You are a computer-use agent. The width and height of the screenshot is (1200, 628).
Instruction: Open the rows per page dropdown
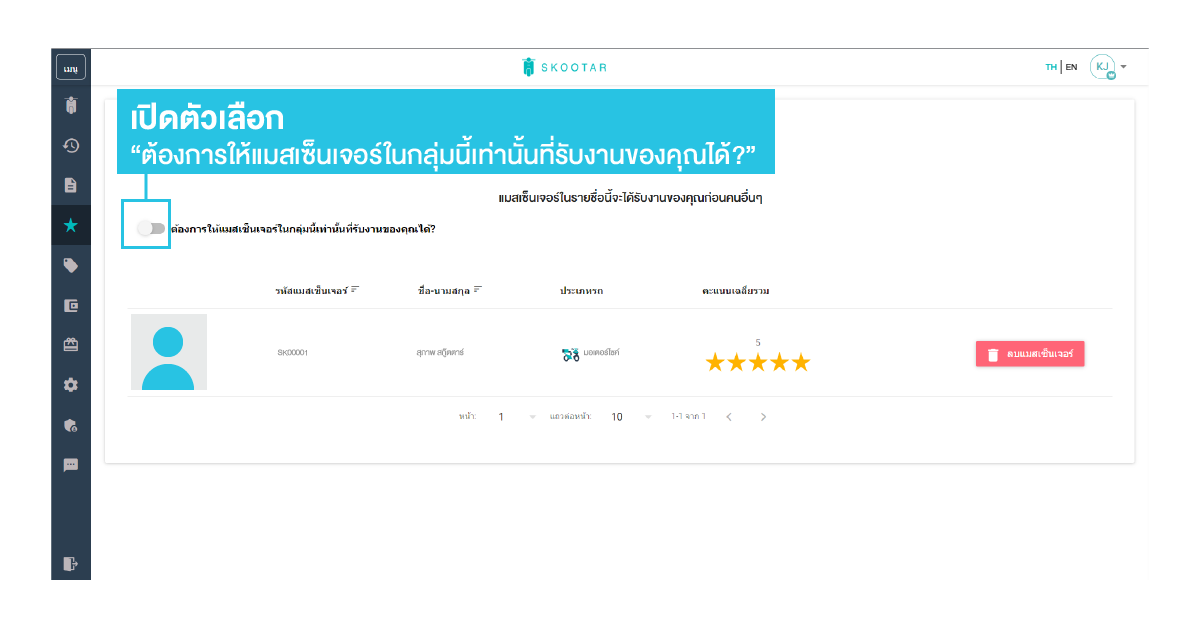[x=648, y=417]
